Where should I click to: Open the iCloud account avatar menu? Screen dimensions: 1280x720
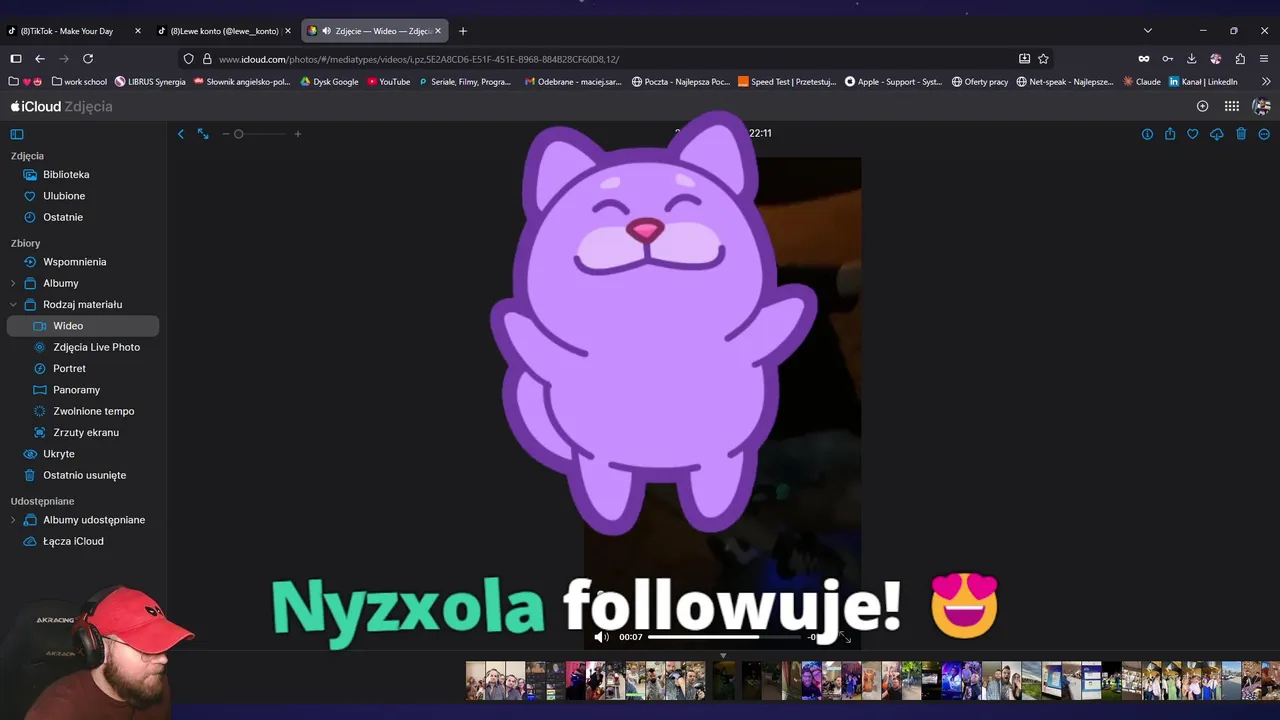pos(1261,106)
